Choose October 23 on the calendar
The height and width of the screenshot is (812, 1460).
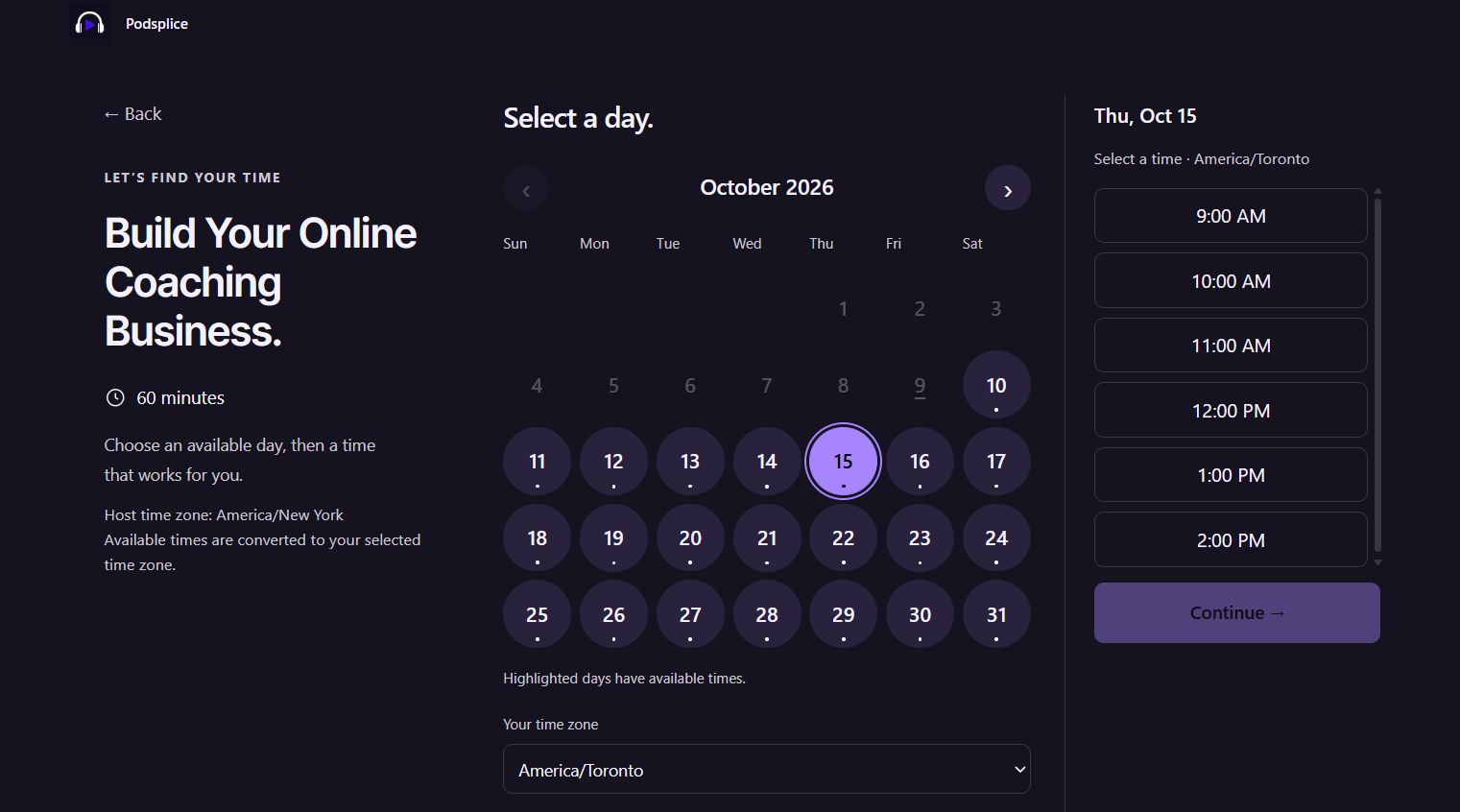tap(920, 537)
